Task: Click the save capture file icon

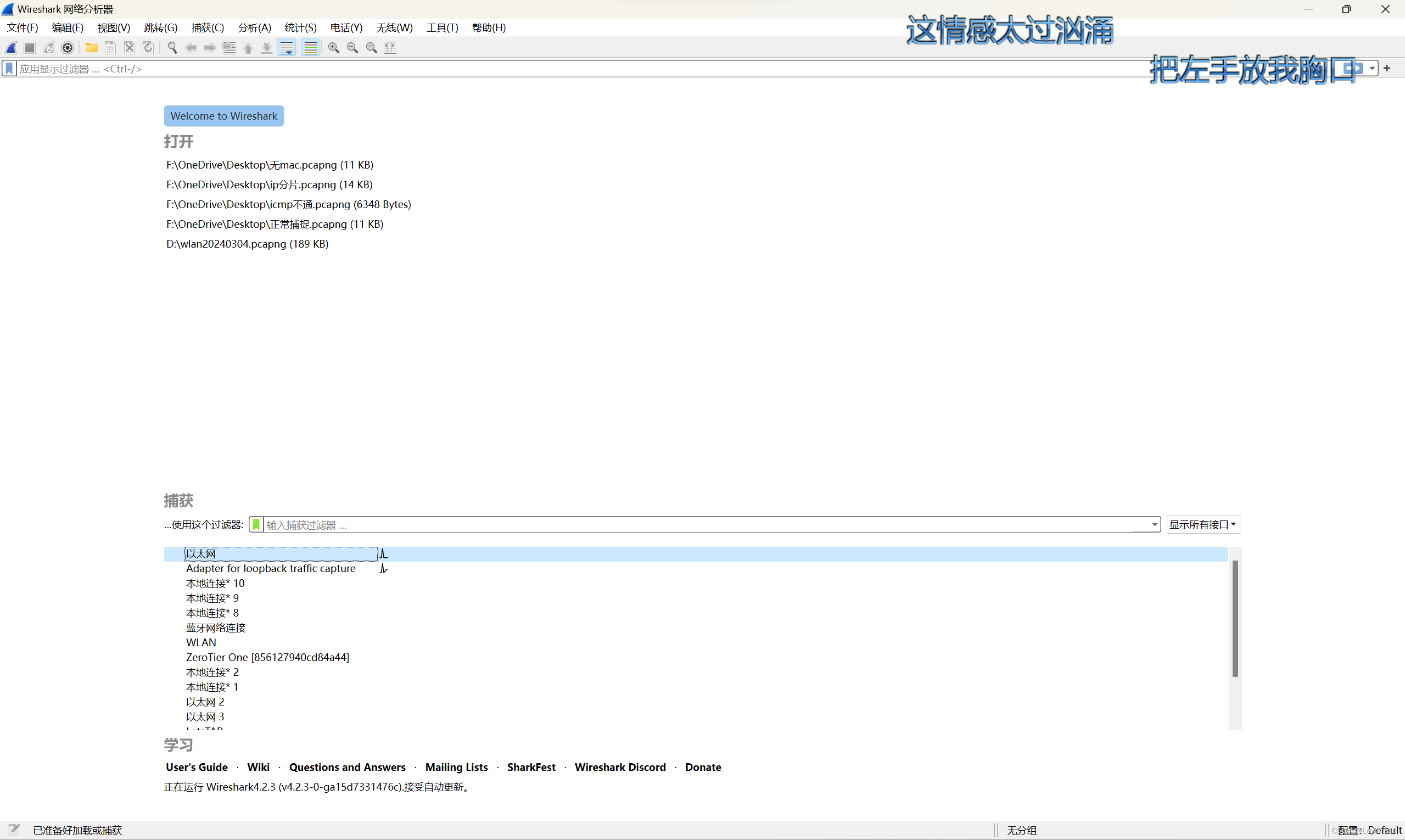Action: tap(110, 47)
